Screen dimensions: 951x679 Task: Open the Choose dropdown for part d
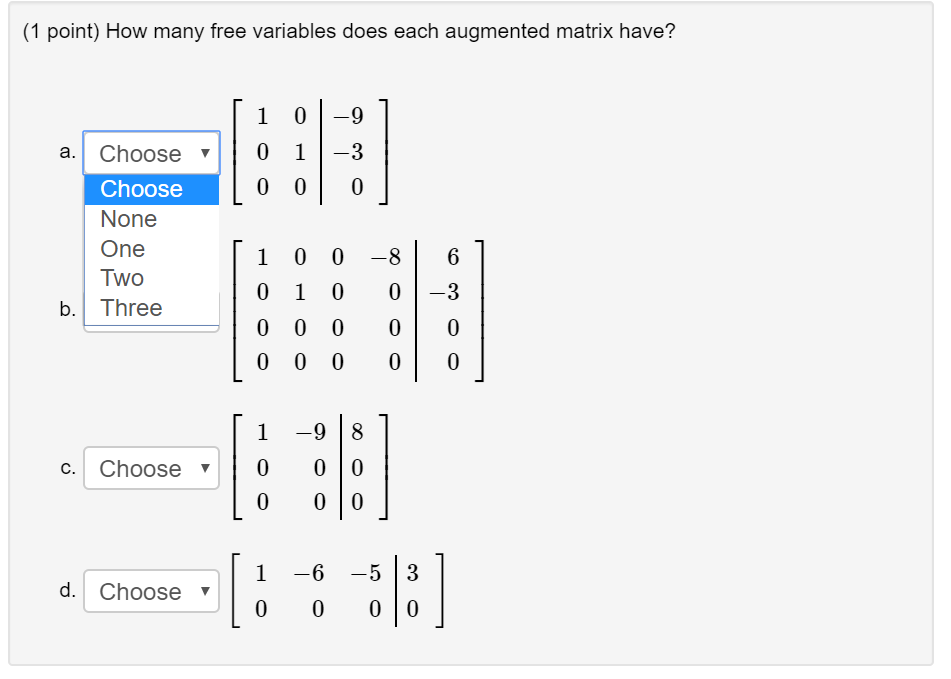click(x=151, y=591)
